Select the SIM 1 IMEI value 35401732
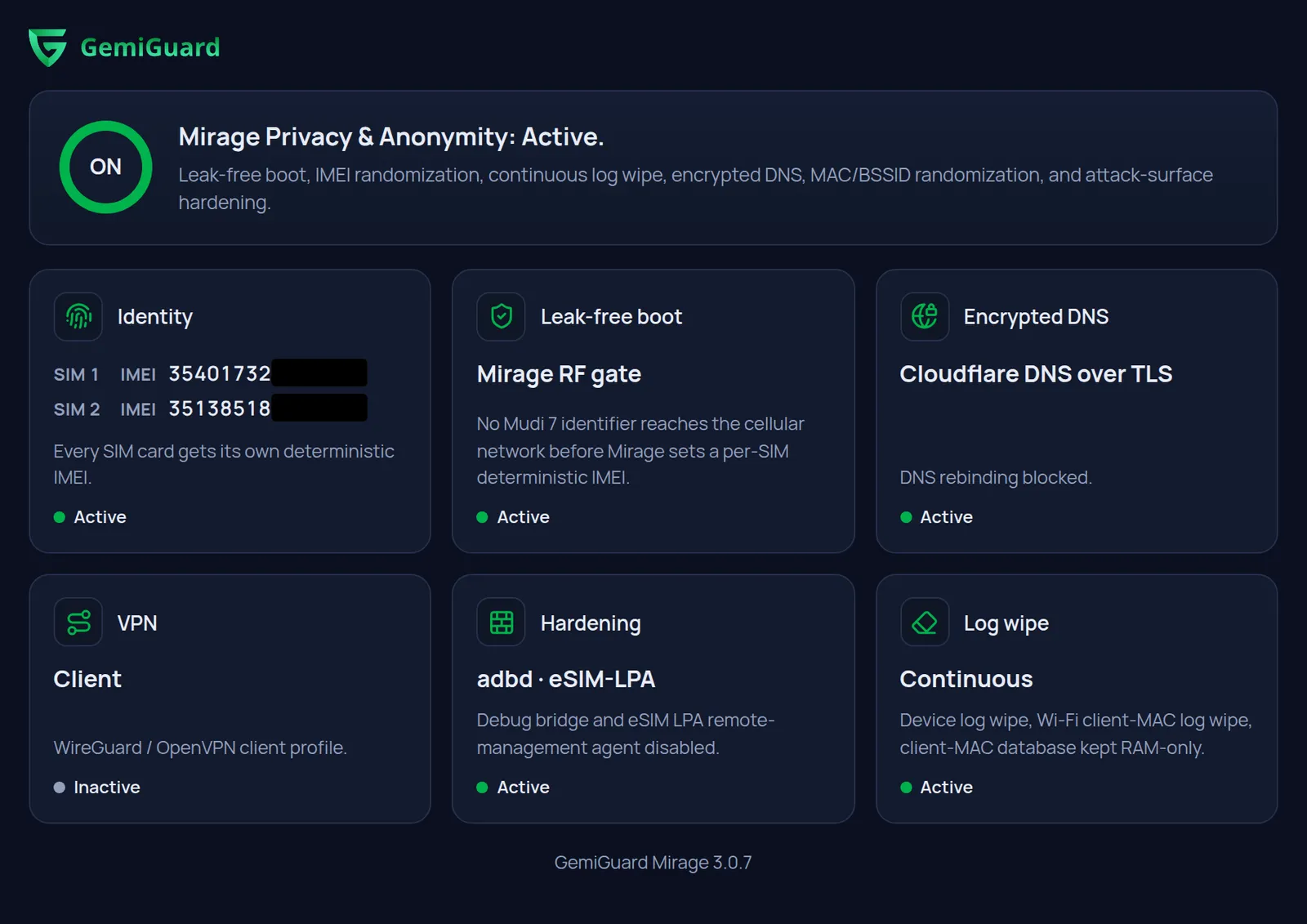1307x924 pixels. point(220,373)
